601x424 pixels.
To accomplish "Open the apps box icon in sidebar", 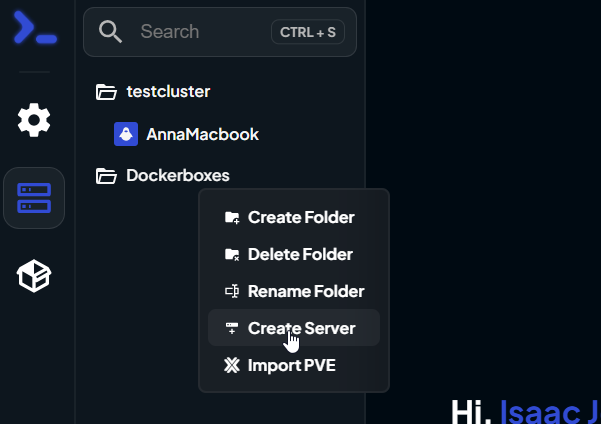I will 34,276.
